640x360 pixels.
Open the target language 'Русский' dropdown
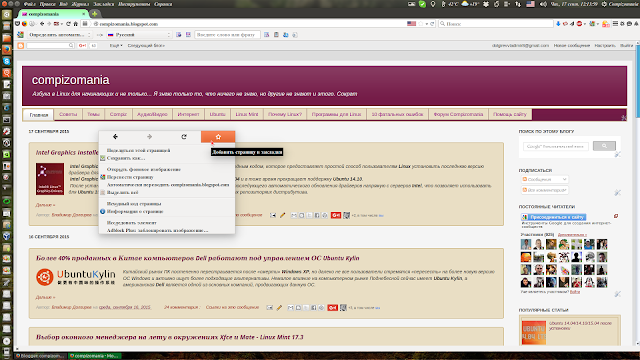(139, 35)
